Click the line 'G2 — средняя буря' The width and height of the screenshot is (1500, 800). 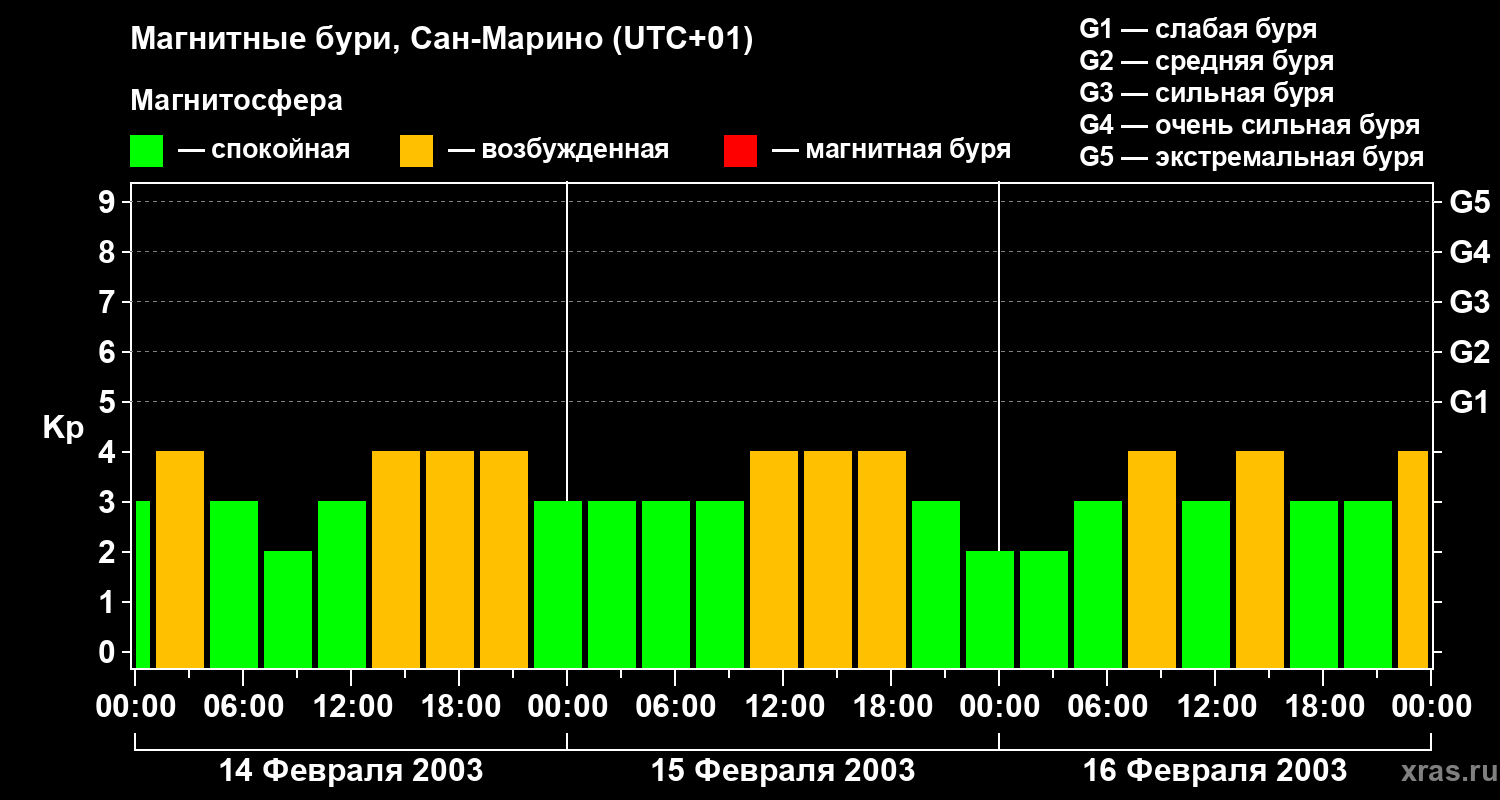(x=1206, y=61)
